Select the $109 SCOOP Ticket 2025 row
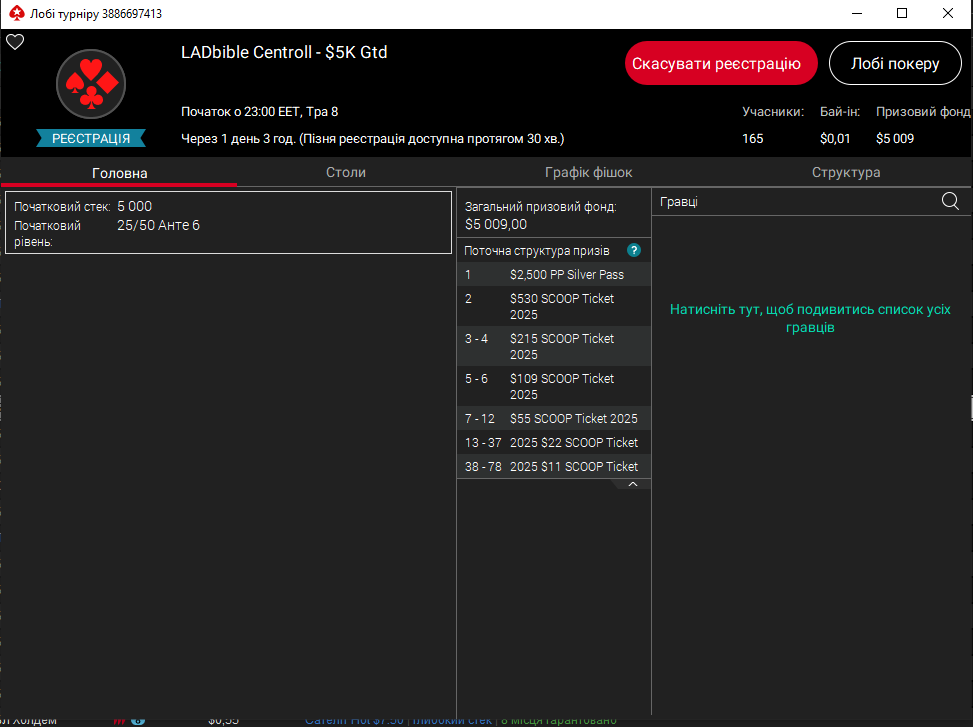Image resolution: width=973 pixels, height=727 pixels. point(554,386)
